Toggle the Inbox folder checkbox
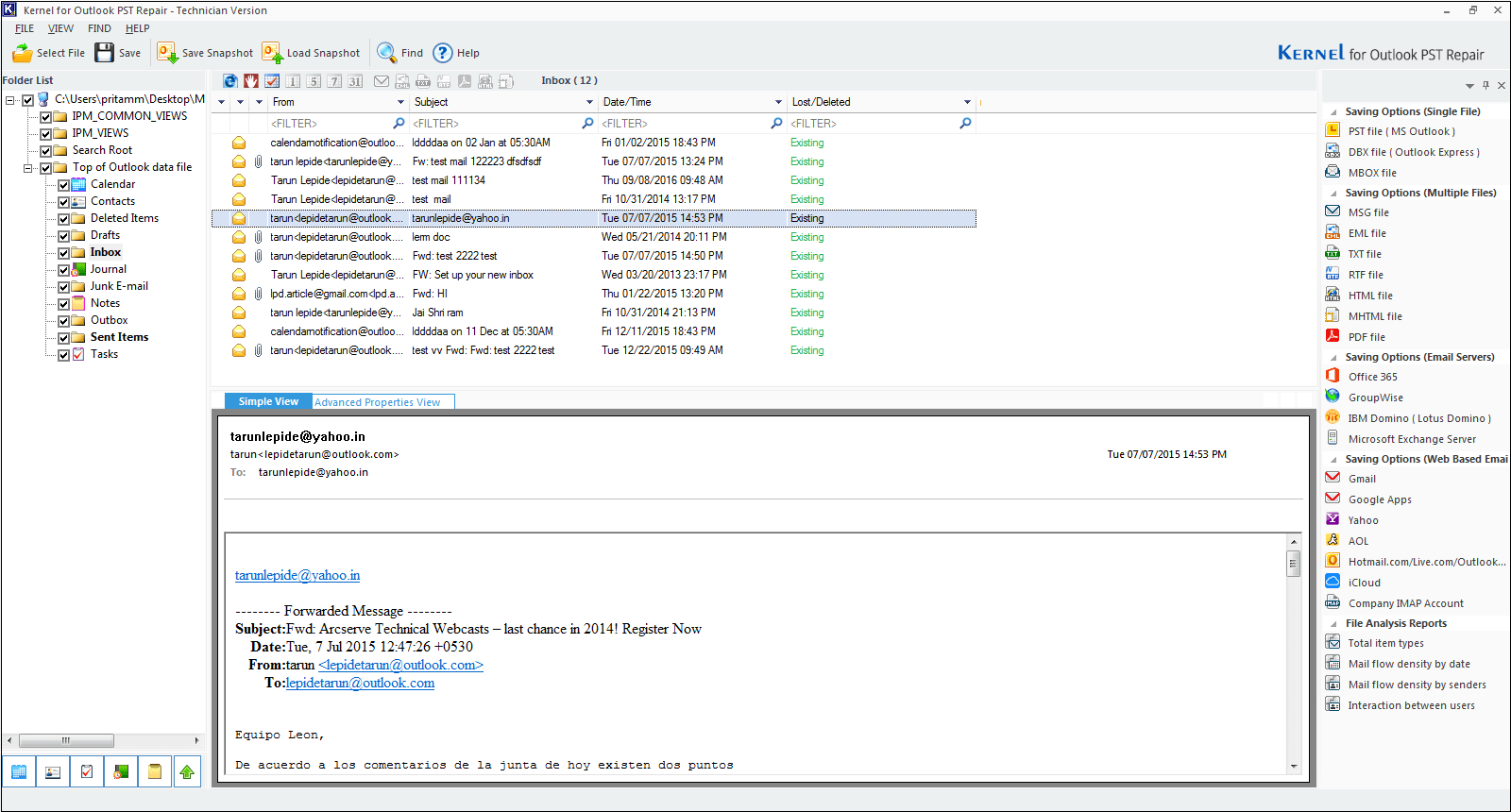 (x=63, y=253)
